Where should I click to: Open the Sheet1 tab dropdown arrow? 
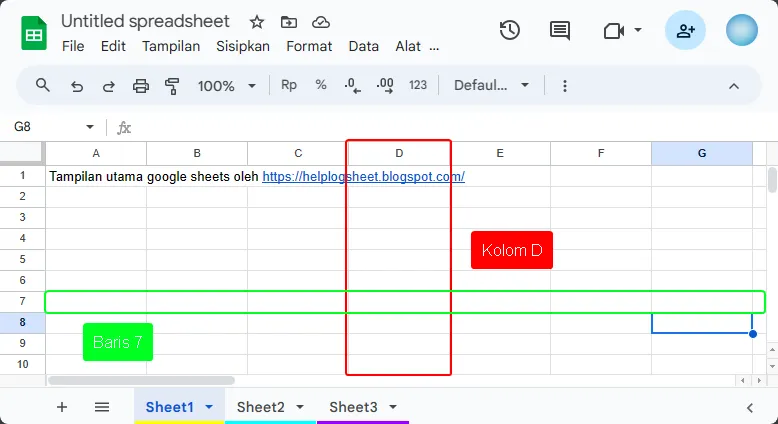pos(209,407)
